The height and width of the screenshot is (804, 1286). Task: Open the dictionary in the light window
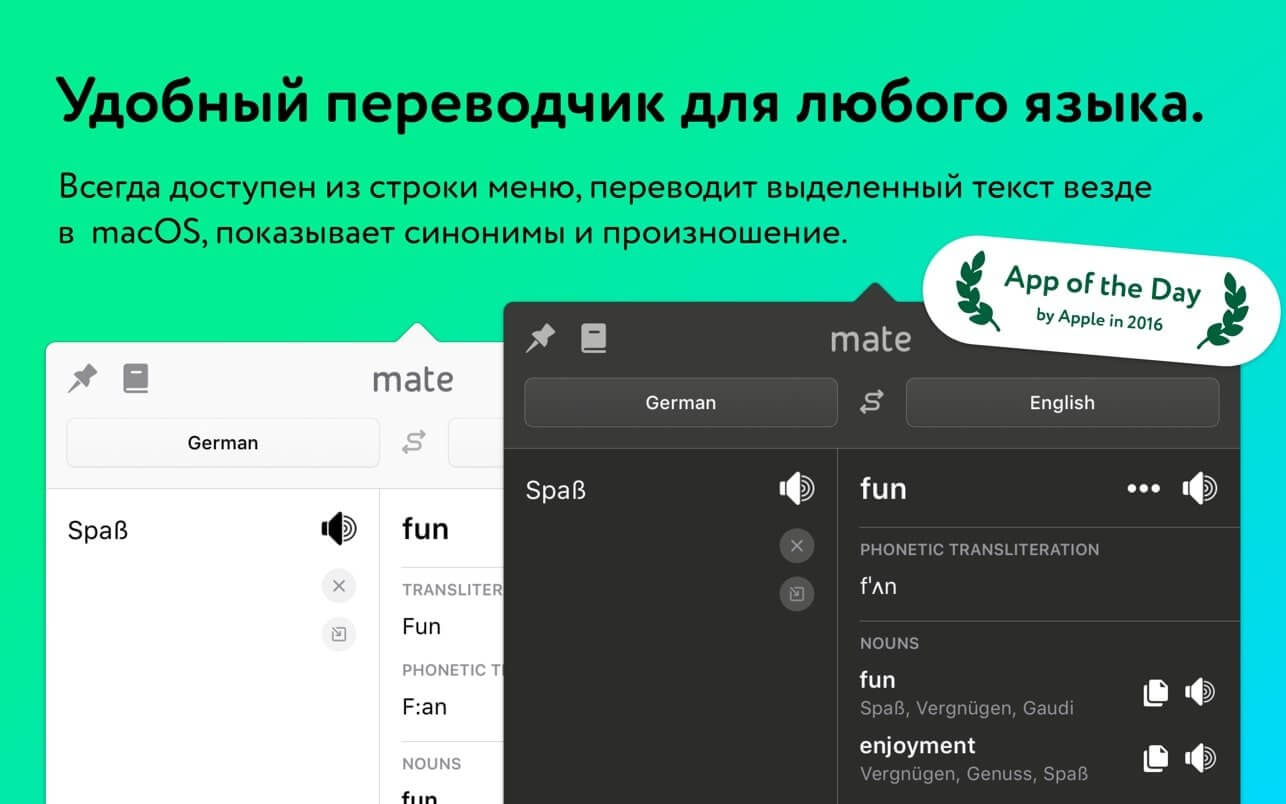(136, 378)
